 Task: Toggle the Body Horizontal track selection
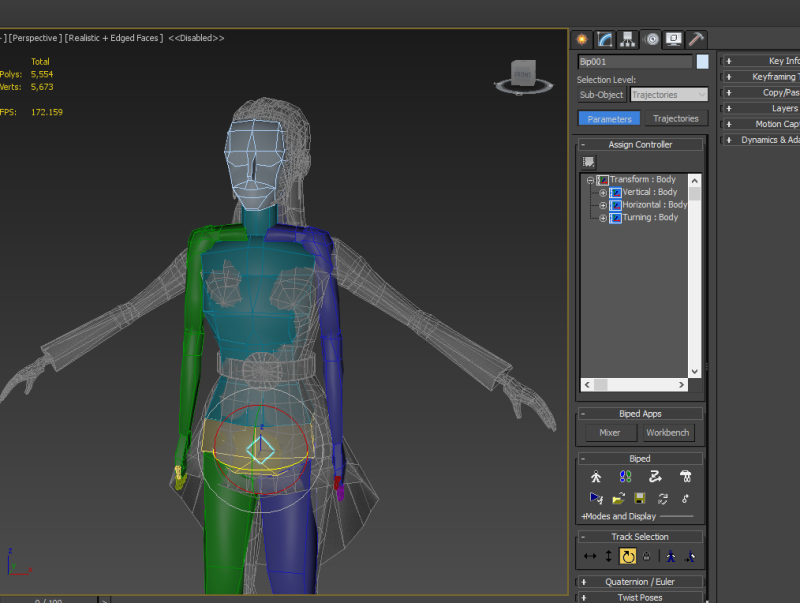(x=590, y=556)
